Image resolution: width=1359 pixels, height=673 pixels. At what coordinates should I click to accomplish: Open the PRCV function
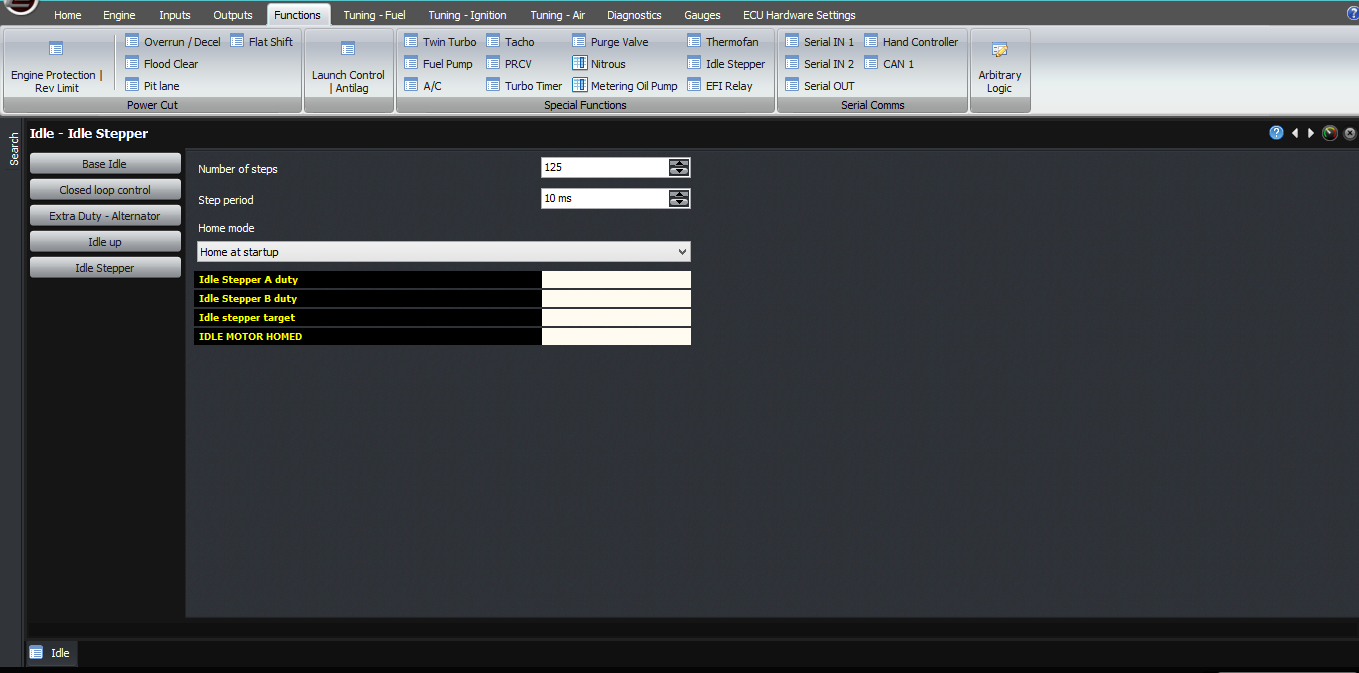pos(508,64)
